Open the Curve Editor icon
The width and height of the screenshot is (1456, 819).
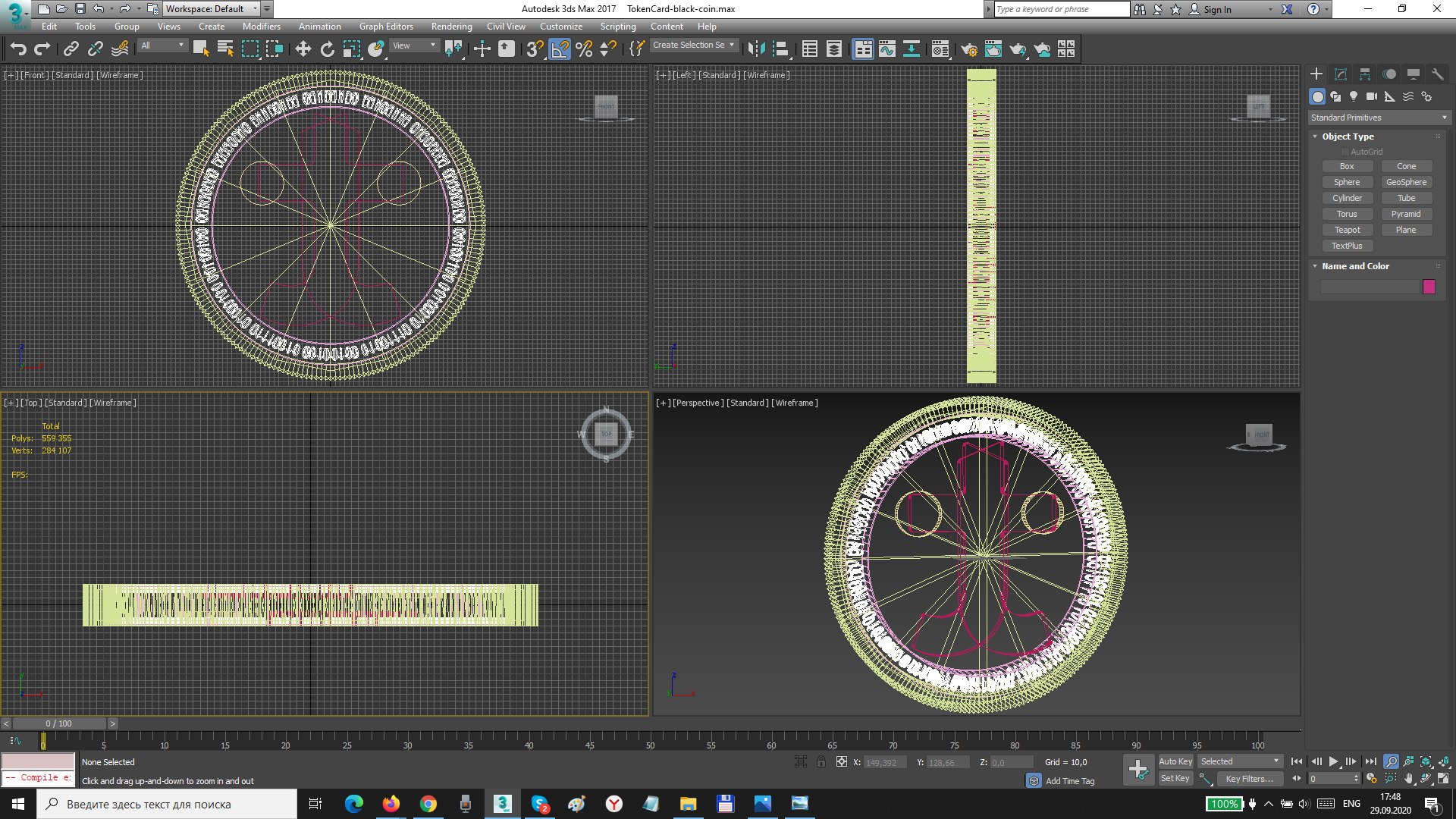(886, 49)
